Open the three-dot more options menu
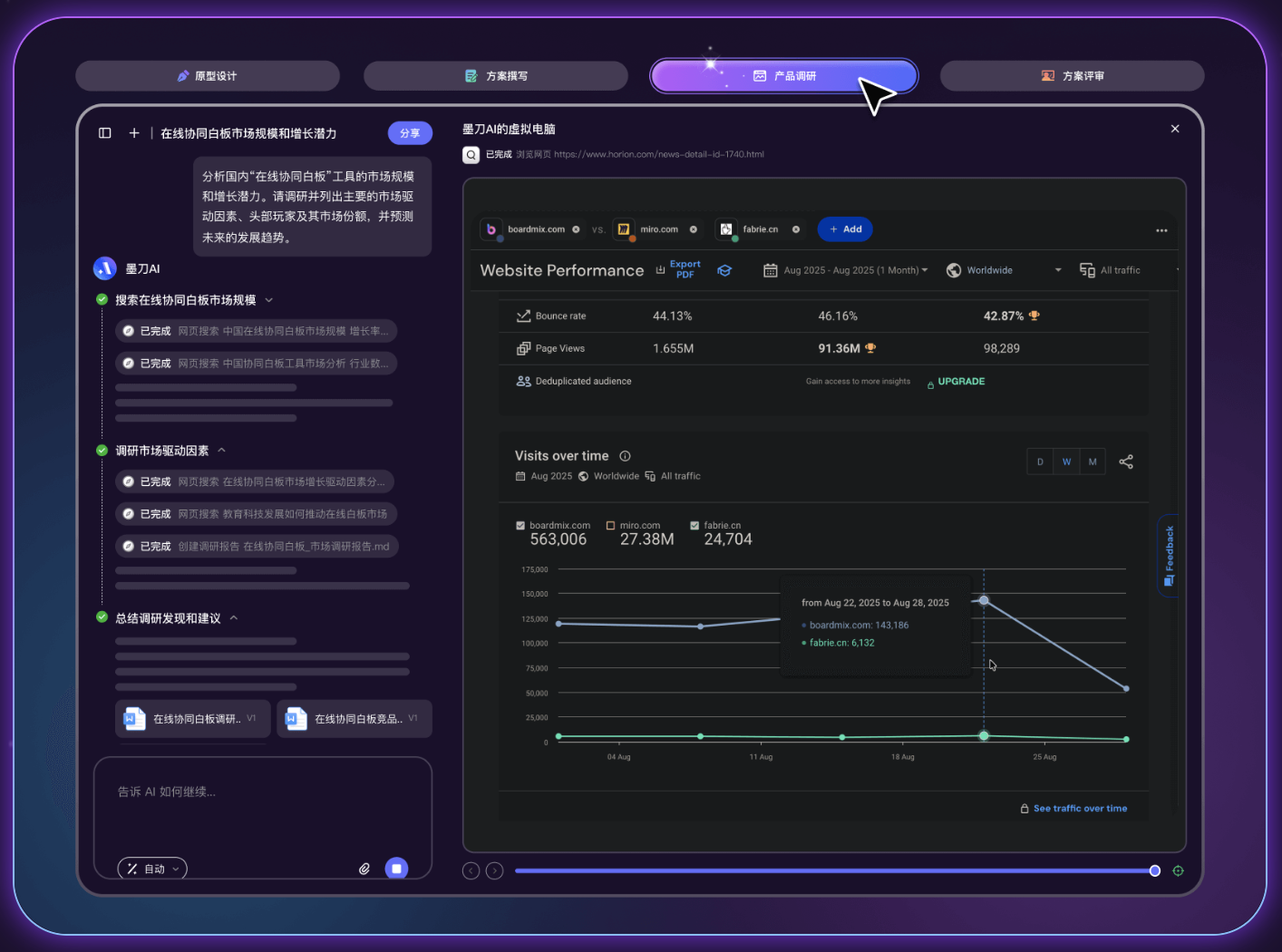Screen dimensions: 1282x952 click(1161, 230)
